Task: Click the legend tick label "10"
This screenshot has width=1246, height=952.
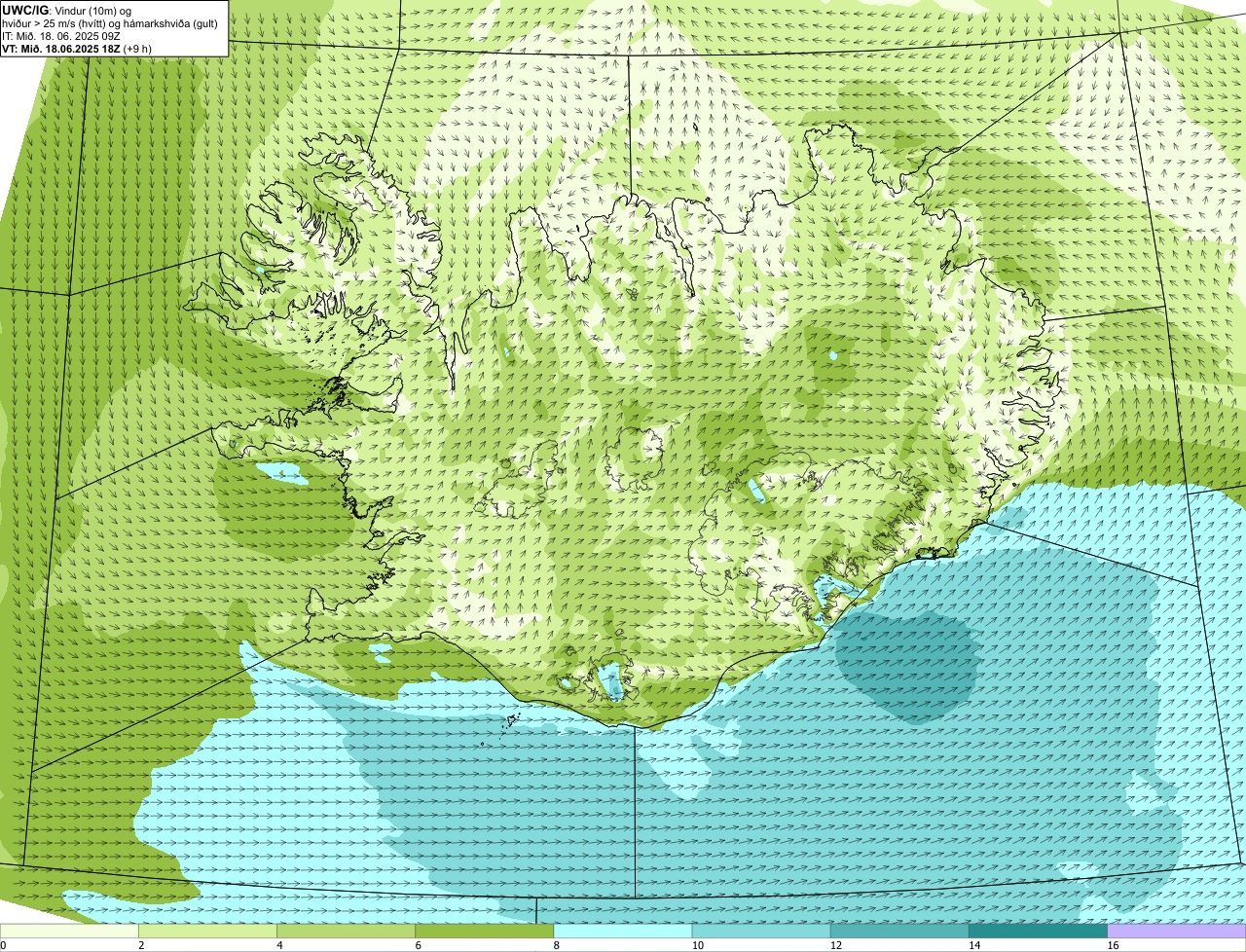Action: (697, 945)
